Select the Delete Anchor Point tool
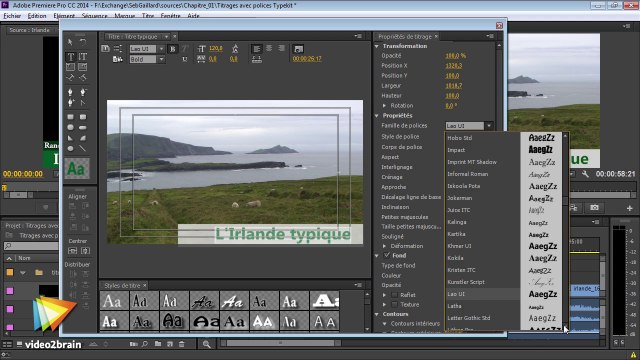 pos(83,92)
